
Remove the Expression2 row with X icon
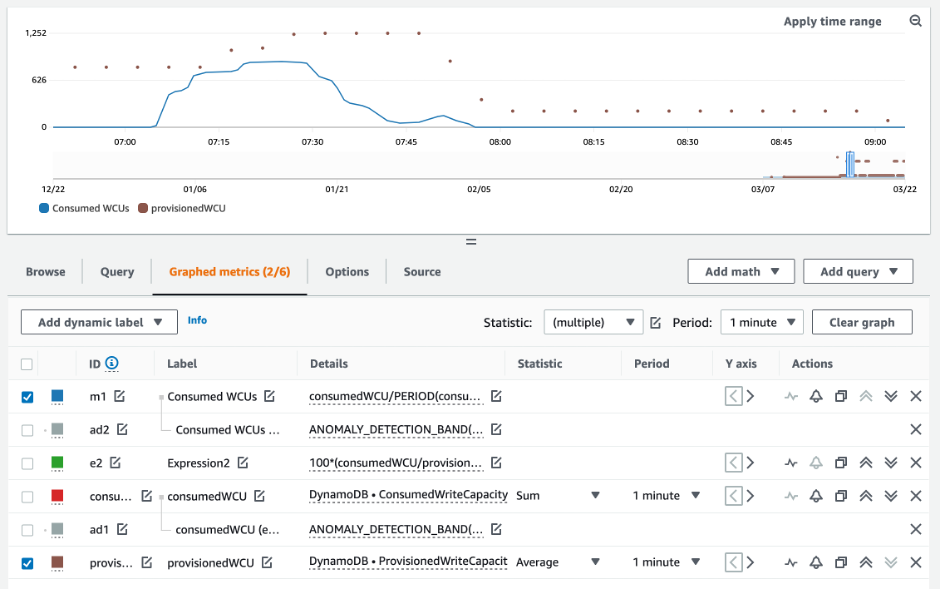click(915, 463)
